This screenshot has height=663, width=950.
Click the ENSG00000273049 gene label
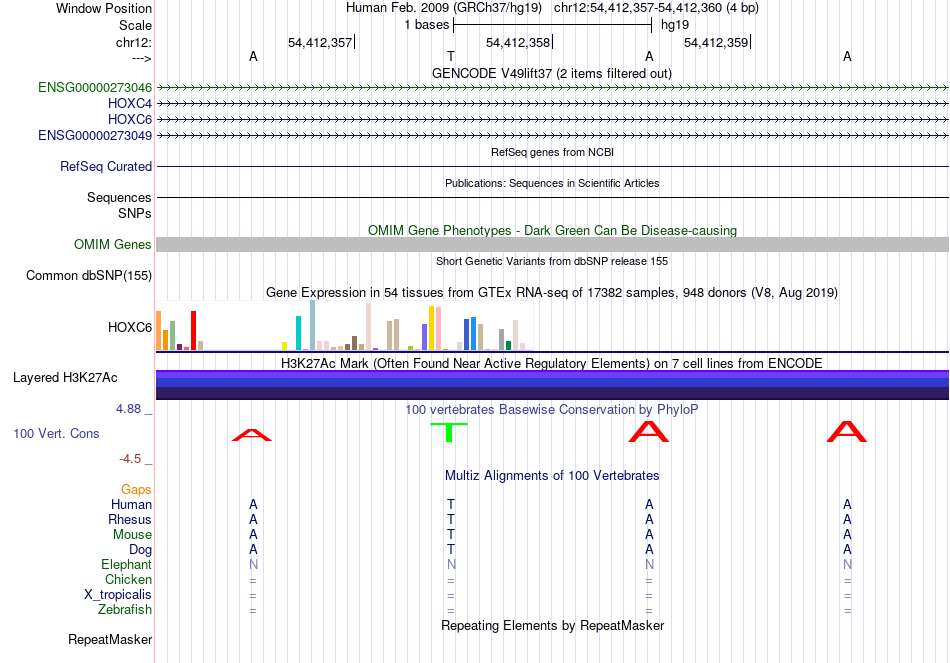coord(95,135)
